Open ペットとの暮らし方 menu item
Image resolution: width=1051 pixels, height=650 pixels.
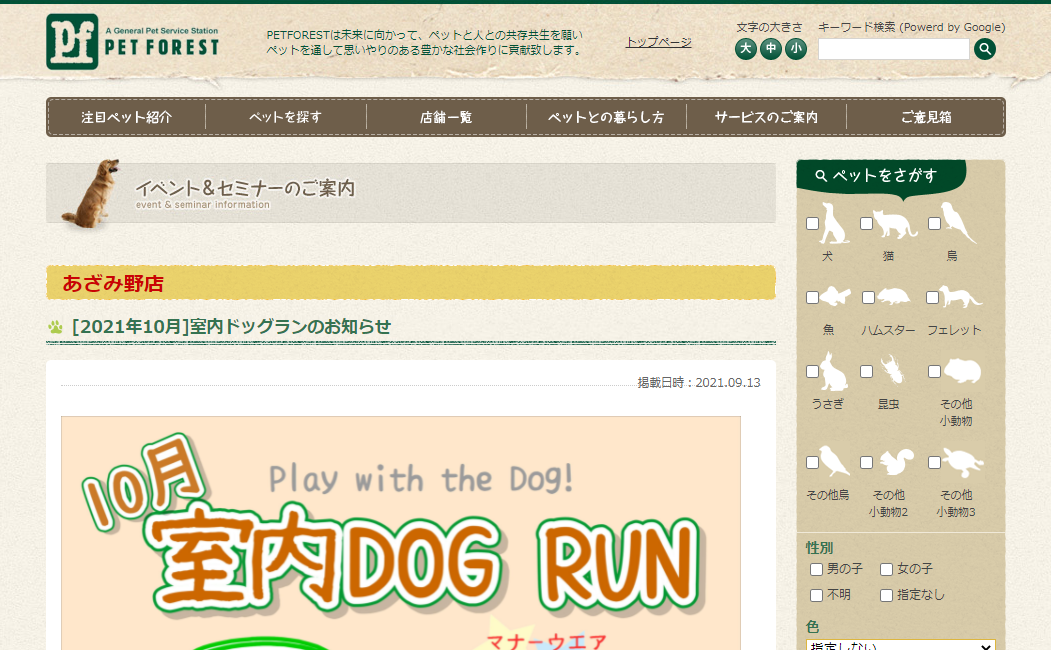coord(606,117)
